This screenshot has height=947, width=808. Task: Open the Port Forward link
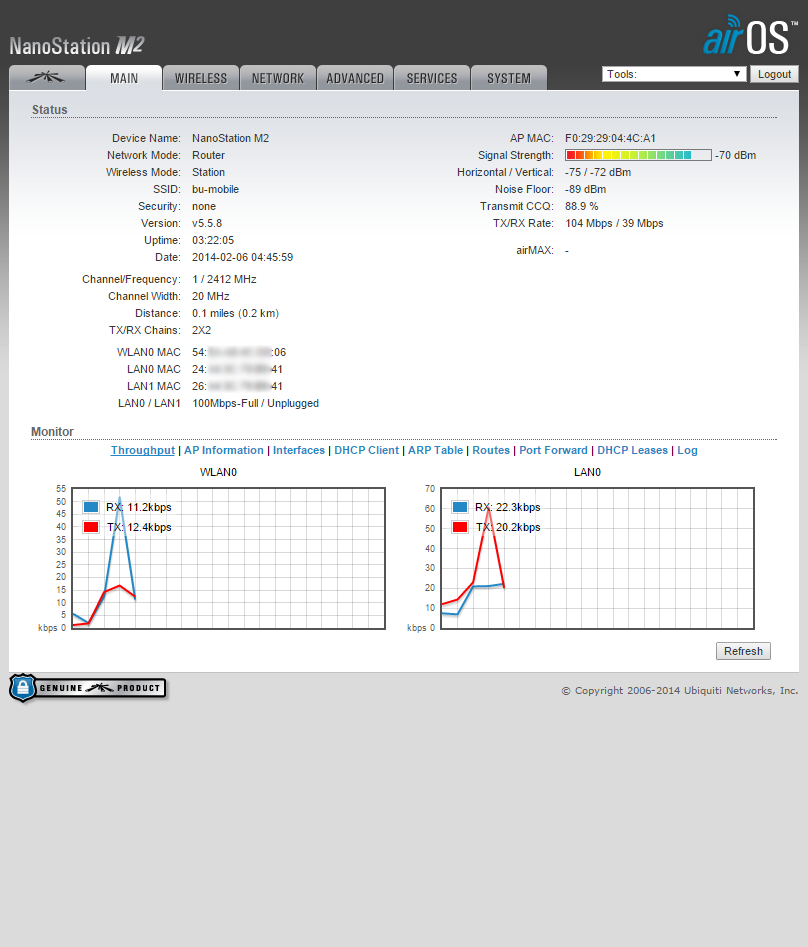553,450
